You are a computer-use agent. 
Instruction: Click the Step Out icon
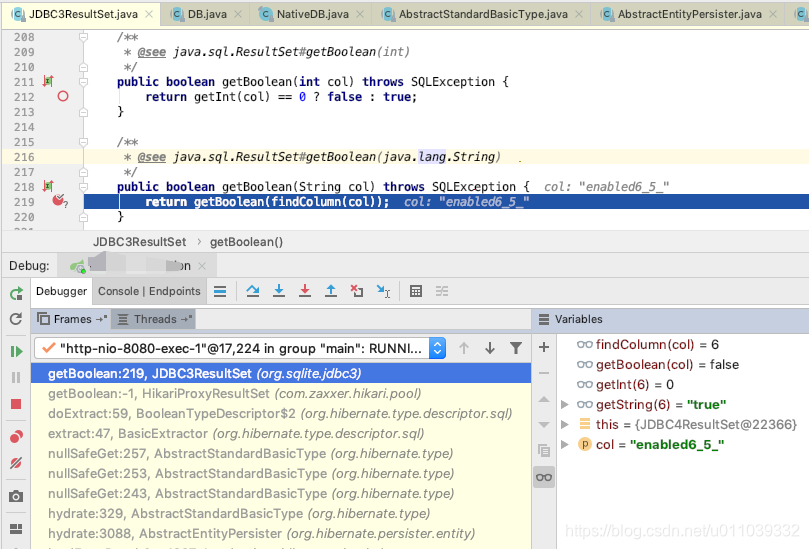click(331, 292)
